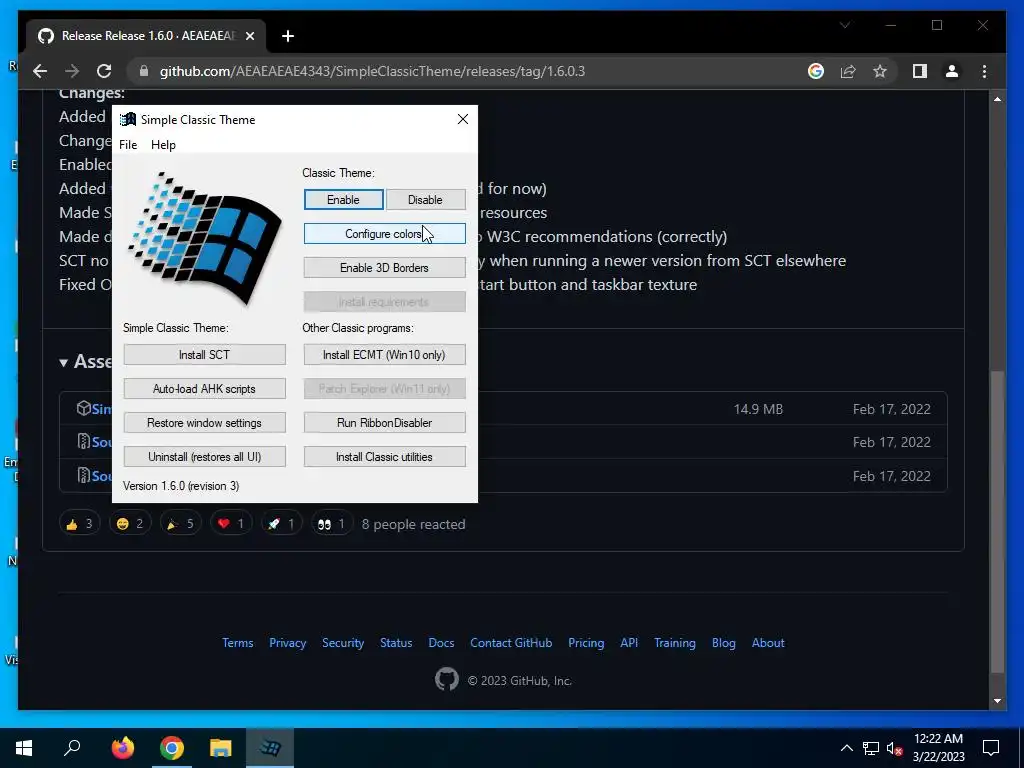Screen dimensions: 1024x768
Task: Click scrollbar down arrow
Action: point(997,701)
